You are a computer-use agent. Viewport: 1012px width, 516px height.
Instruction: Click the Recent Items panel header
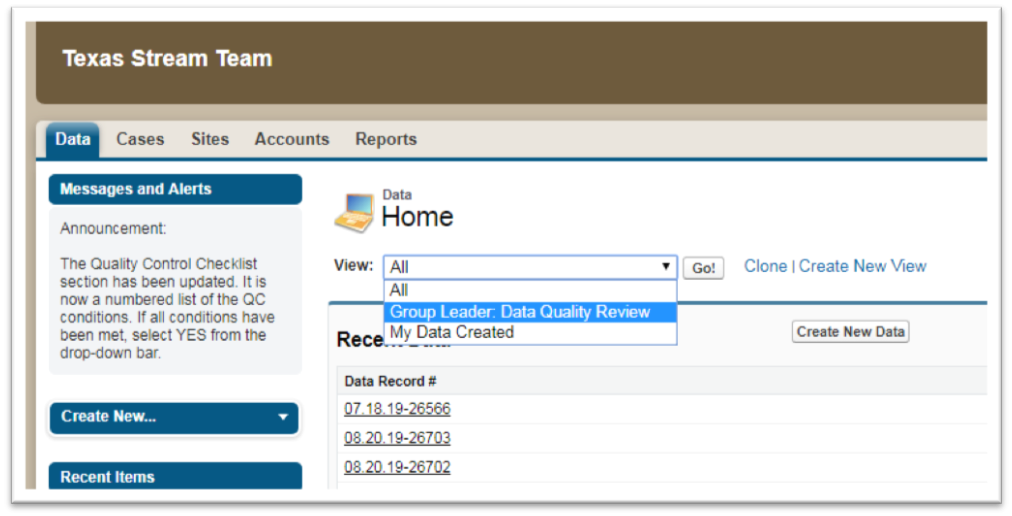point(175,476)
